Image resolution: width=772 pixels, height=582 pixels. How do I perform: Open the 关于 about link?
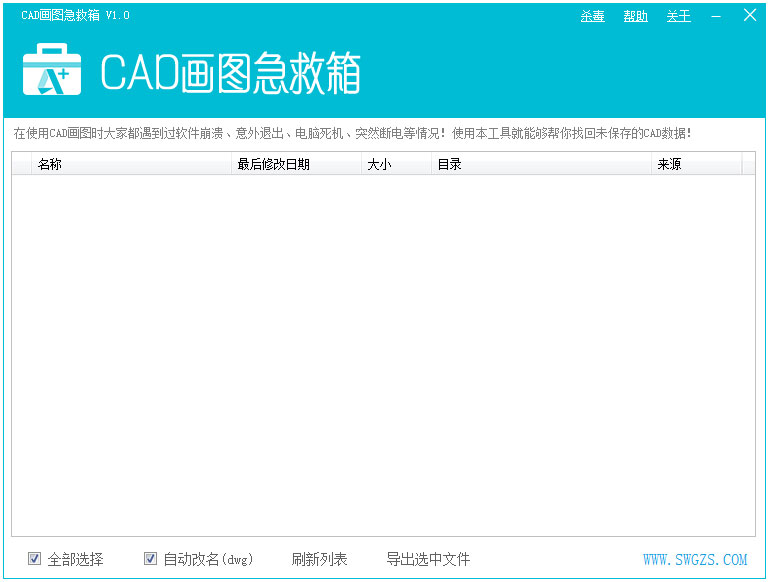click(678, 16)
